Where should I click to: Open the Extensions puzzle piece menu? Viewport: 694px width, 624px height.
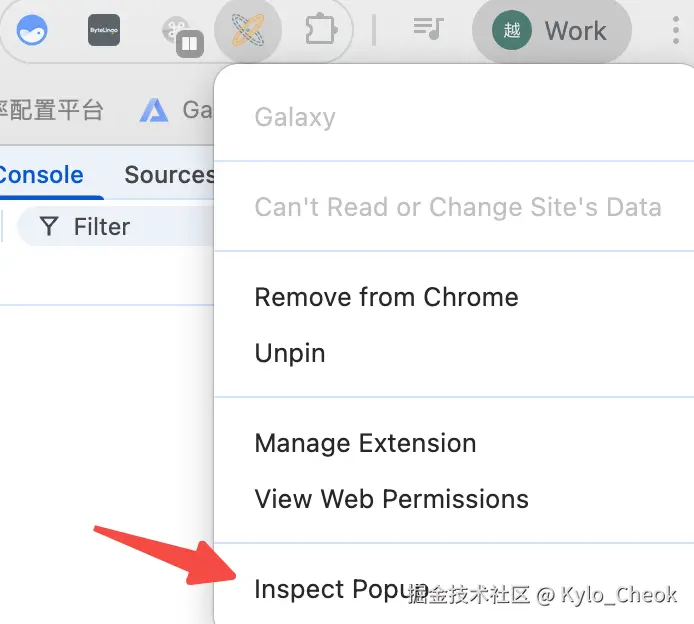[x=320, y=31]
